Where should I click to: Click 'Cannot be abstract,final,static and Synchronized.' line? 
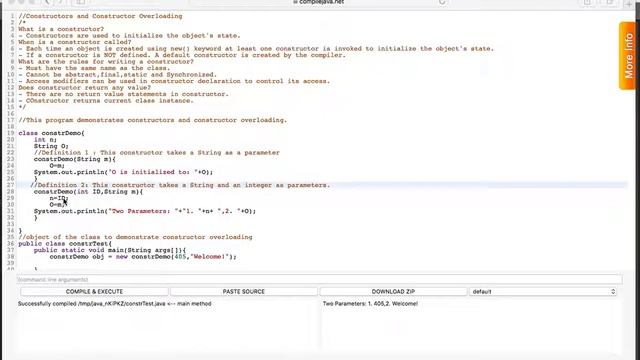118,75
